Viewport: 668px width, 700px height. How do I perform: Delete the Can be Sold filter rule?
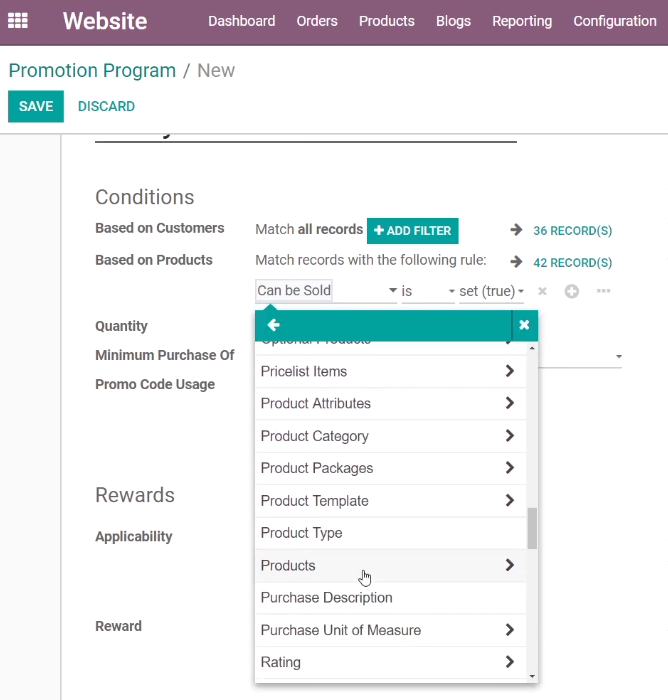coord(542,291)
